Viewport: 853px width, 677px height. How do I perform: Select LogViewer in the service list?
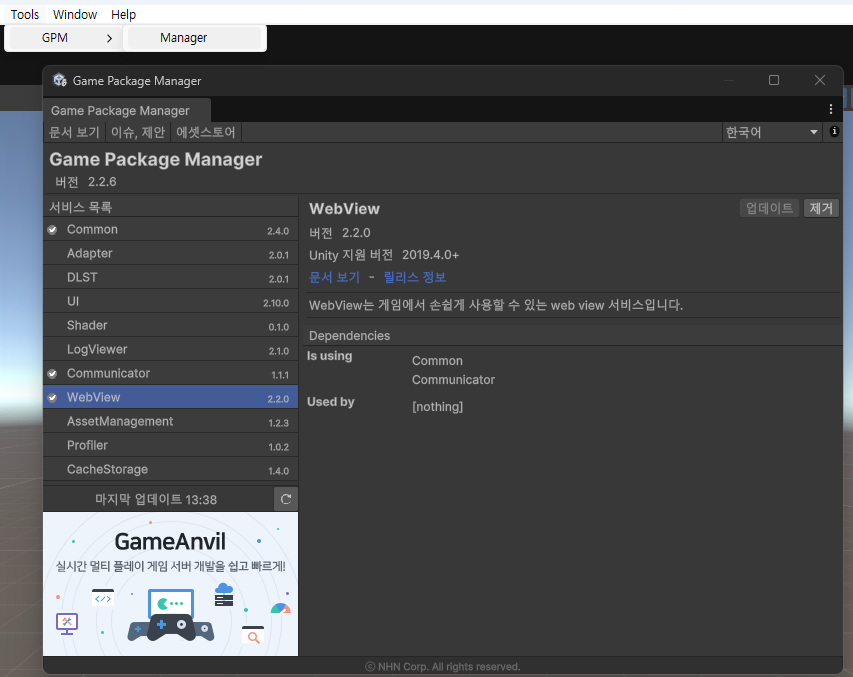coord(170,349)
